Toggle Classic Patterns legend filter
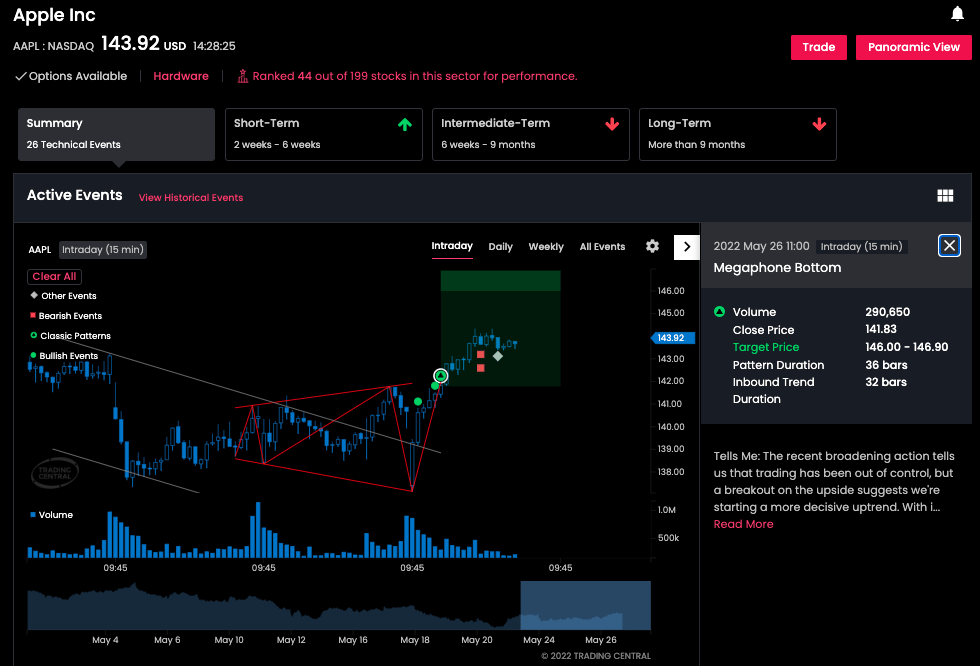 point(70,335)
